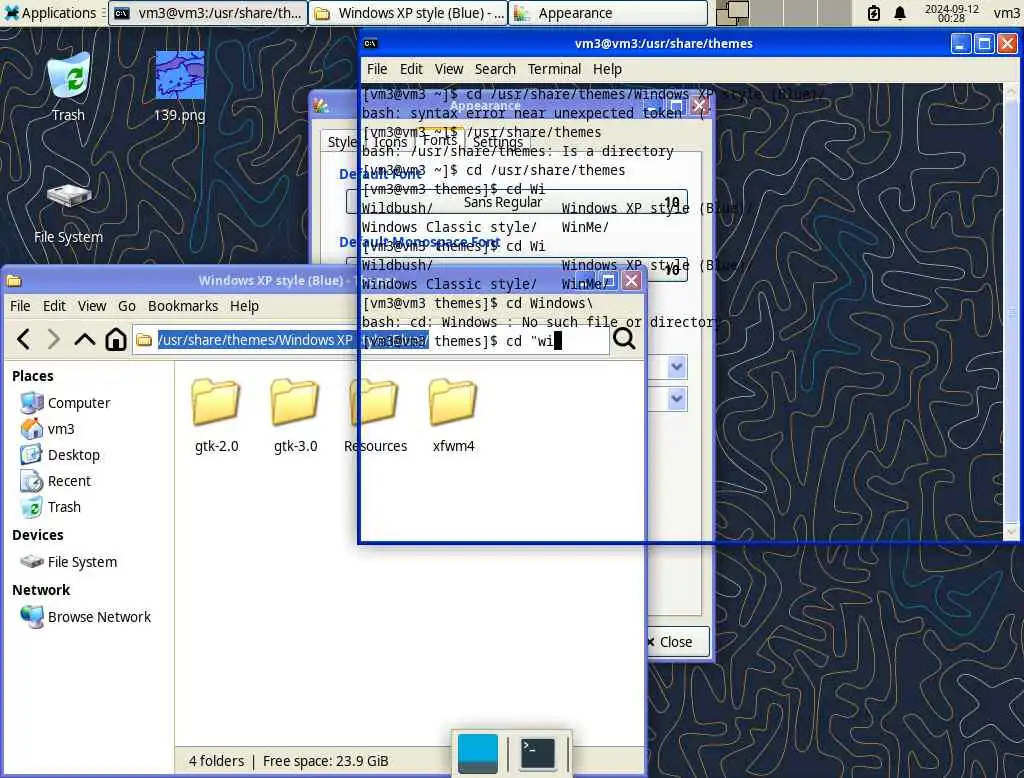Click the terminal window titlebar icon
Screen dimensions: 1024x778
[370, 43]
